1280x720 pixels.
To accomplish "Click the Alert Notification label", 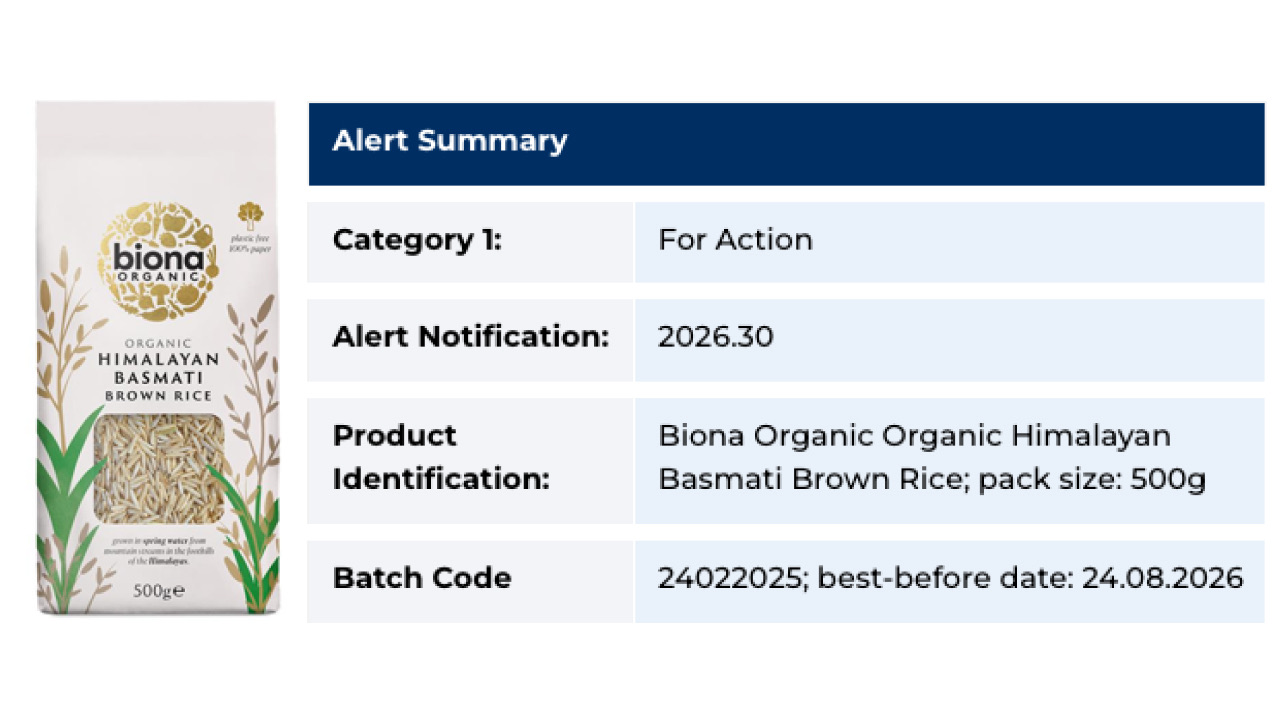I will [470, 337].
